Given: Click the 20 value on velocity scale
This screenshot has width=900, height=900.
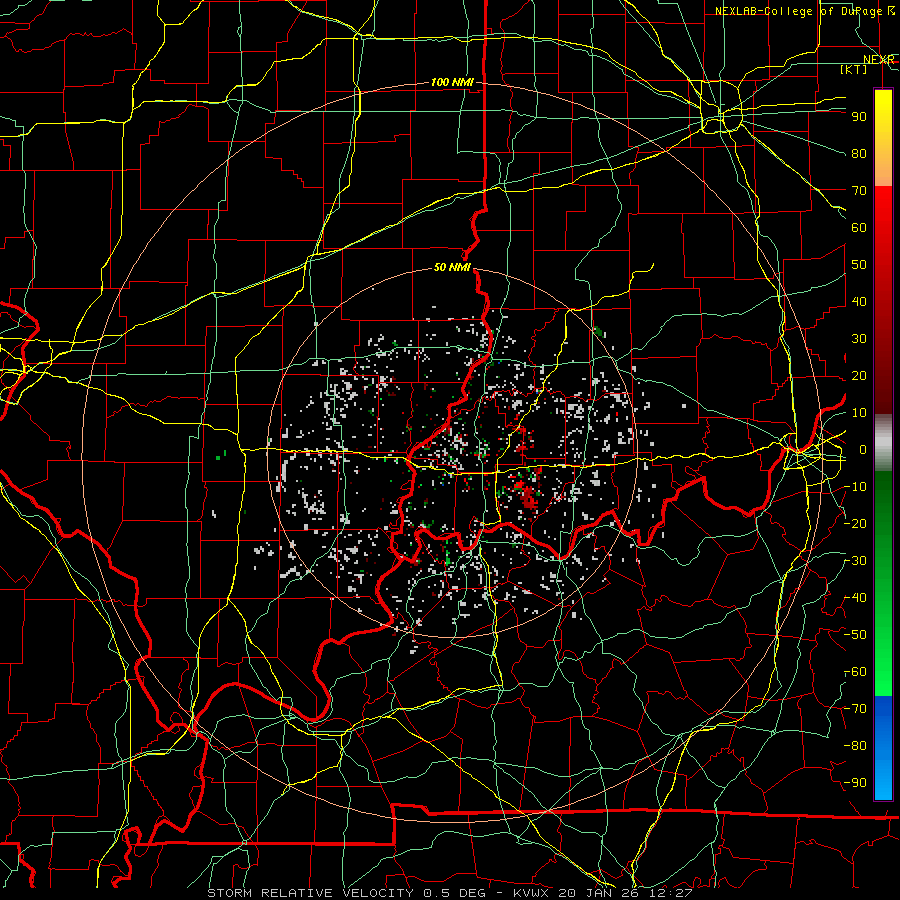Looking at the screenshot, I should click(859, 375).
